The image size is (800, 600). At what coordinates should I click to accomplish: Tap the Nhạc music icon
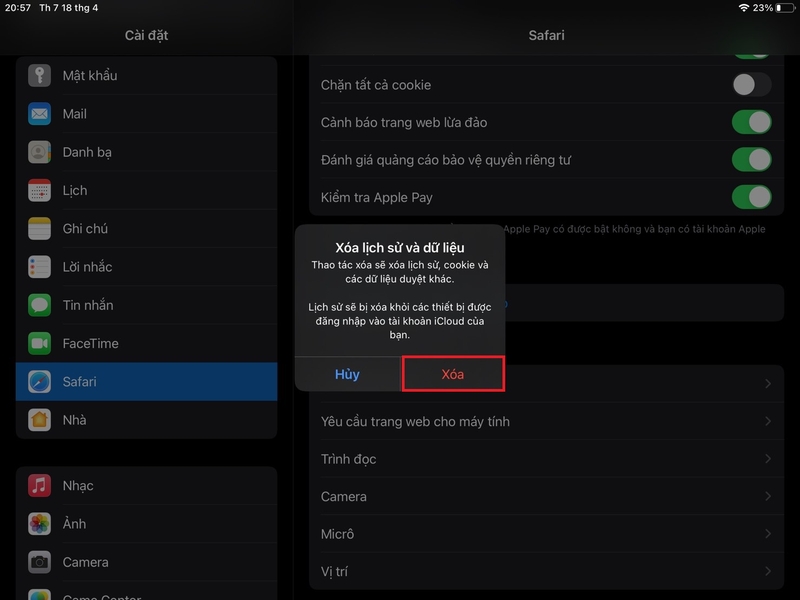click(39, 486)
